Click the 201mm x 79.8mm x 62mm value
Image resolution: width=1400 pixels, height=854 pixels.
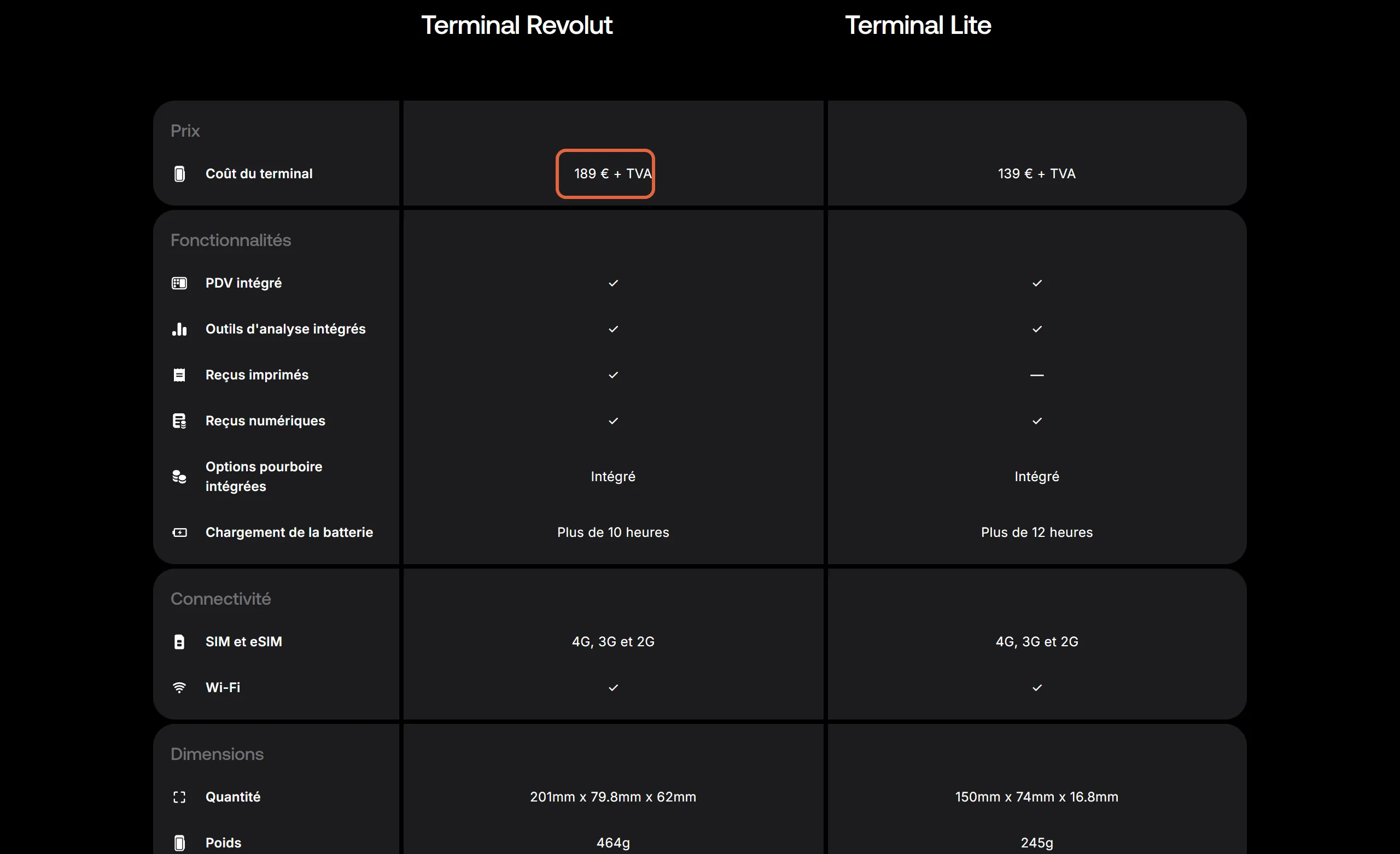613,797
